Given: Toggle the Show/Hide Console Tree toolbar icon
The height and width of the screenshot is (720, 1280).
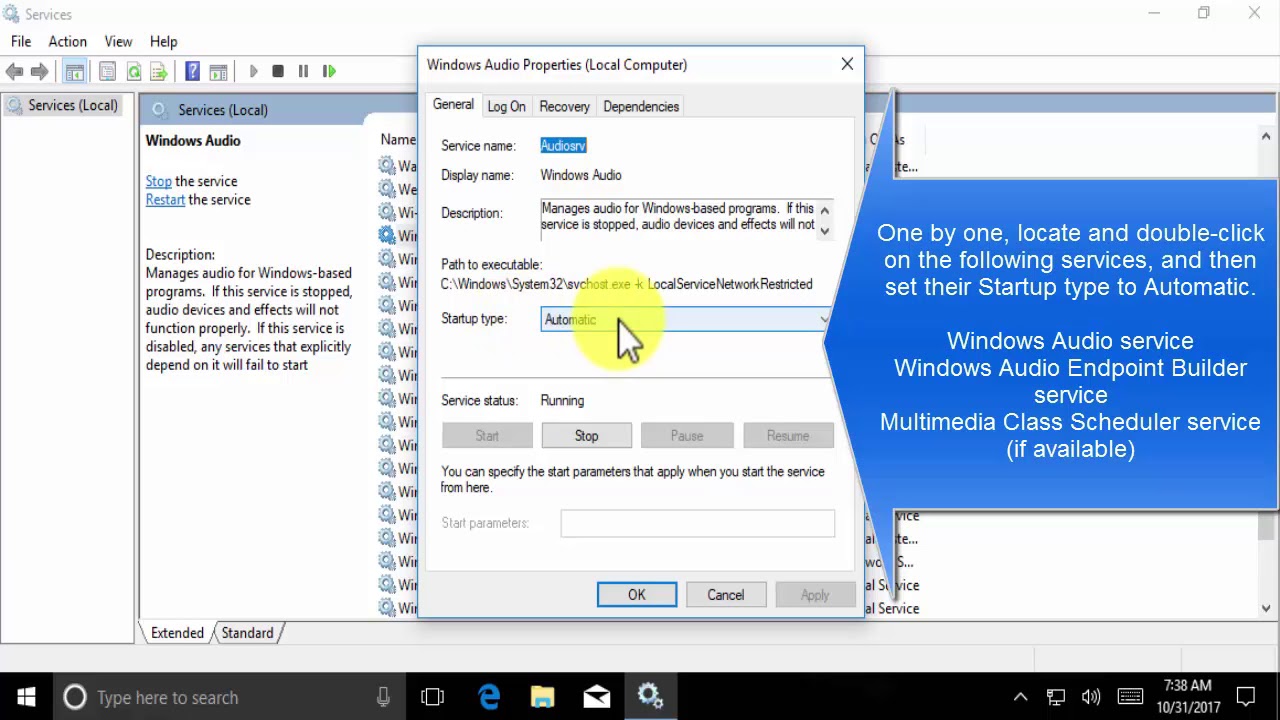Looking at the screenshot, I should pyautogui.click(x=75, y=71).
